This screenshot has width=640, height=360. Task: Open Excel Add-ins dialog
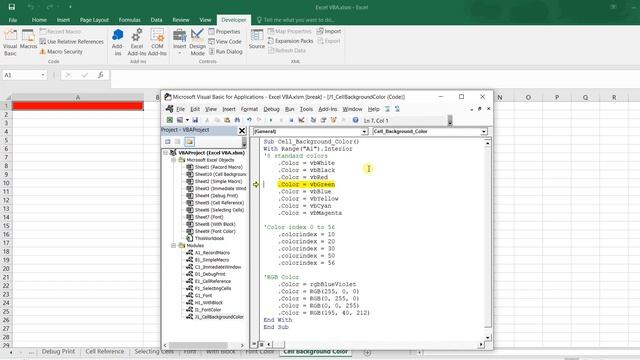[136, 42]
